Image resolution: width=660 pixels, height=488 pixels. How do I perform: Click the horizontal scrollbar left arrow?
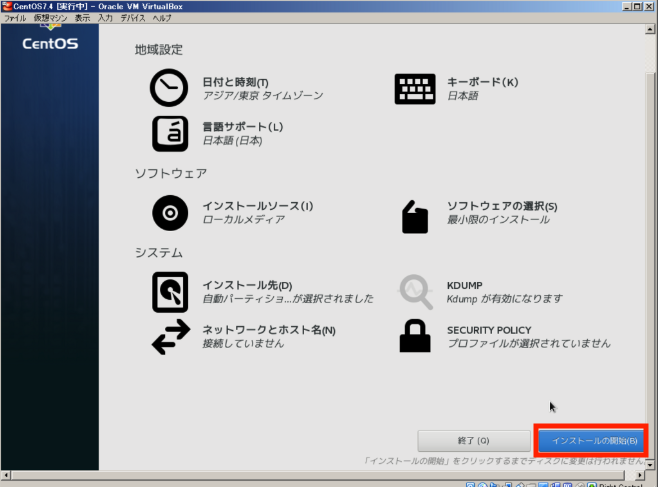coord(5,475)
